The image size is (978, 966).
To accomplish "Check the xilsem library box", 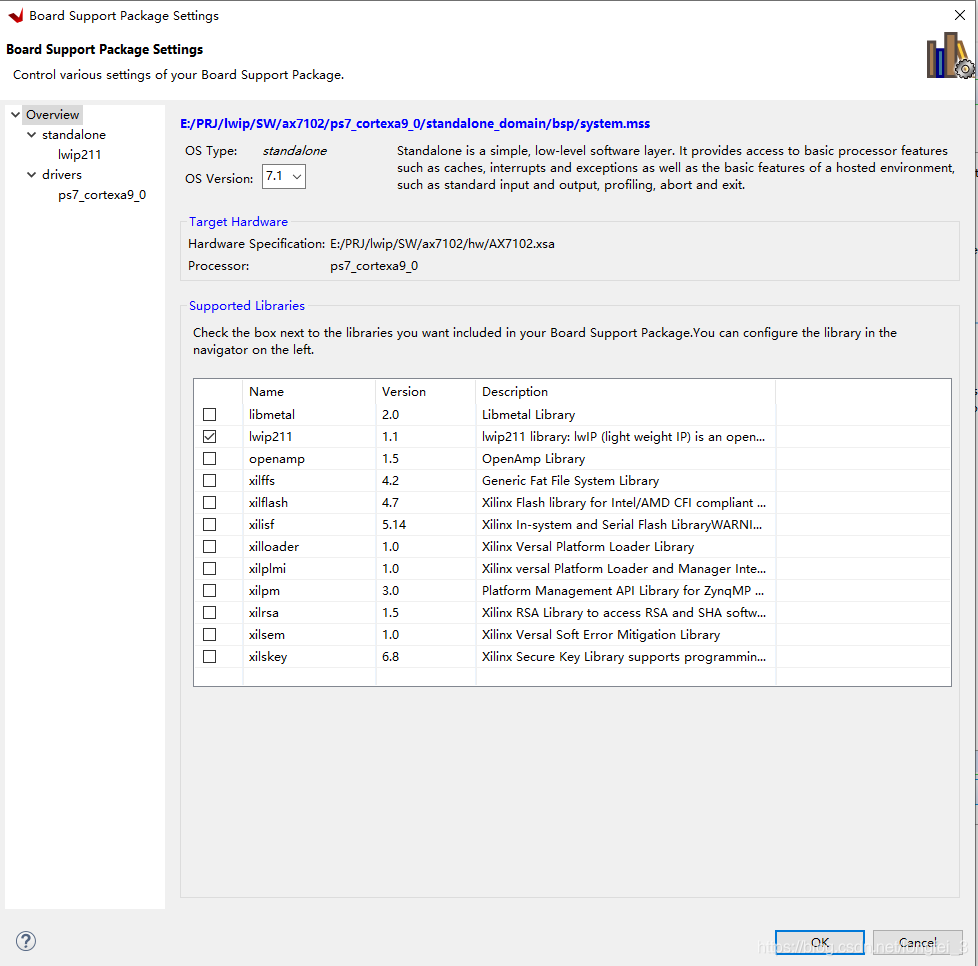I will pyautogui.click(x=210, y=634).
